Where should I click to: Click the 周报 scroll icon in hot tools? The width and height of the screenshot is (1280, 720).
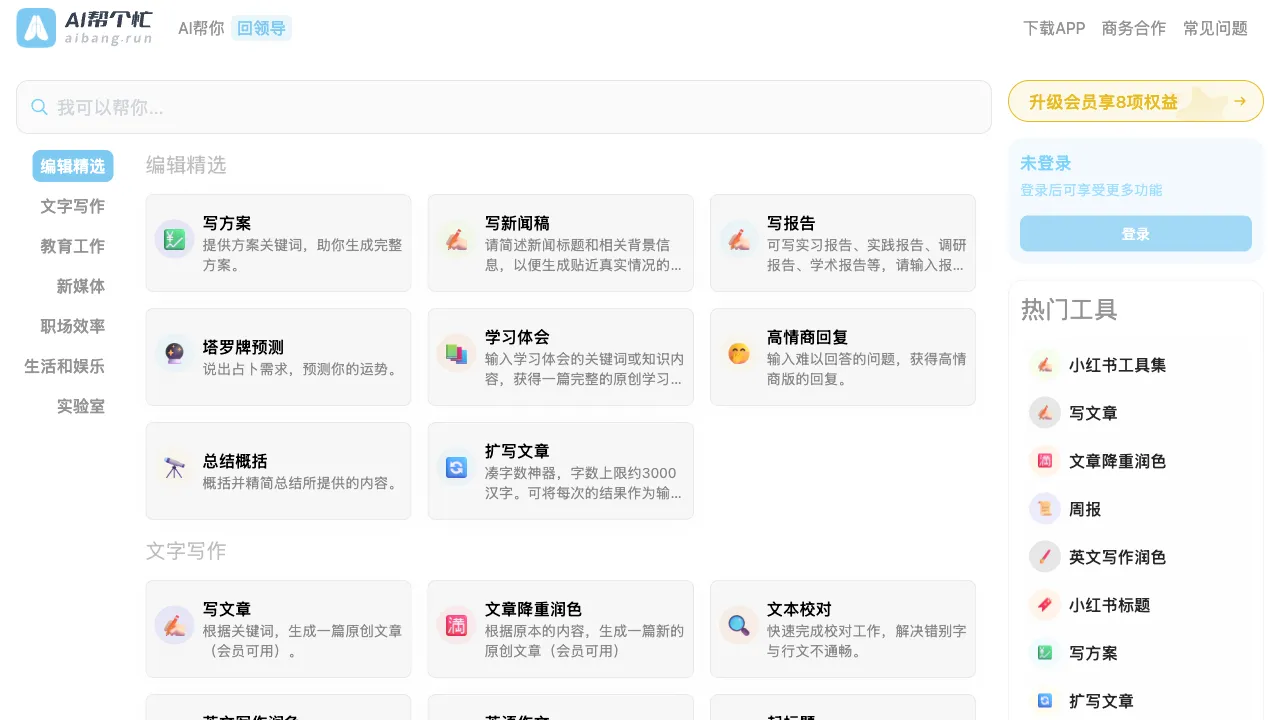click(1045, 509)
